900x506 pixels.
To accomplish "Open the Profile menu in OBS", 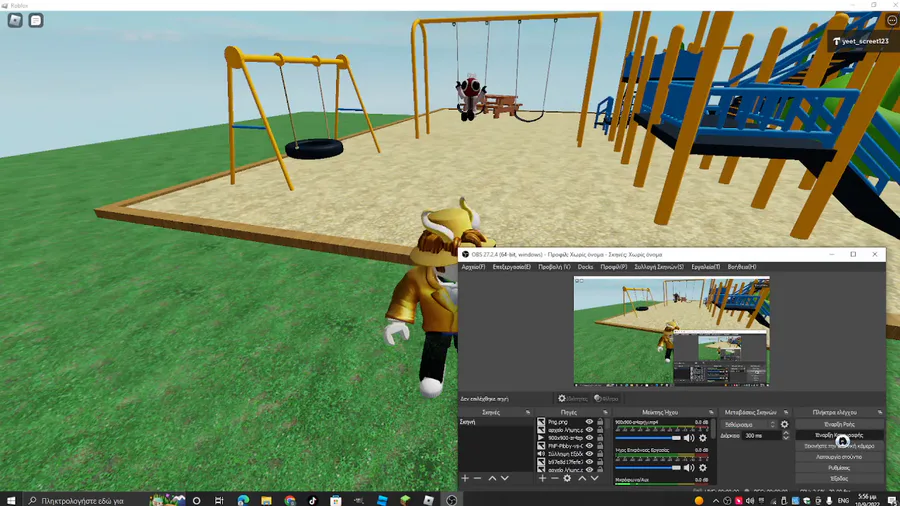I will point(614,267).
